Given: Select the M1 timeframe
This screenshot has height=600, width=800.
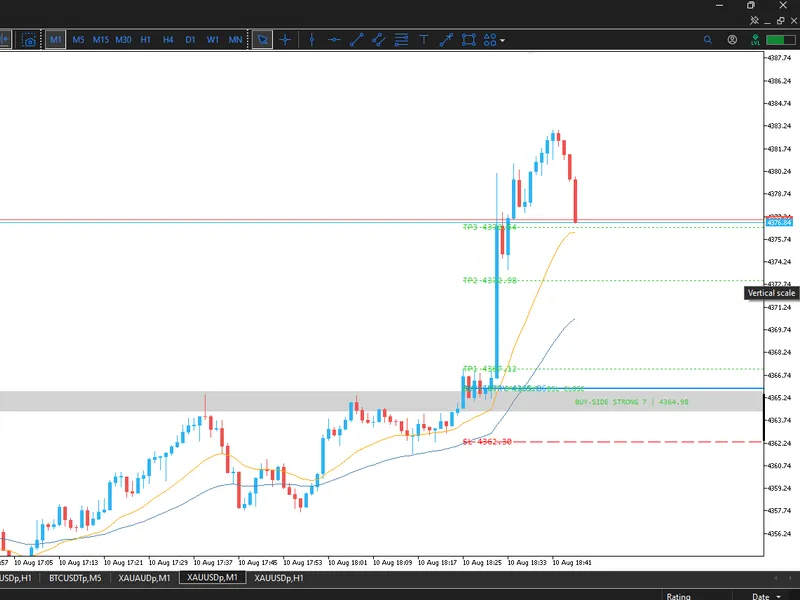Looking at the screenshot, I should [x=56, y=40].
